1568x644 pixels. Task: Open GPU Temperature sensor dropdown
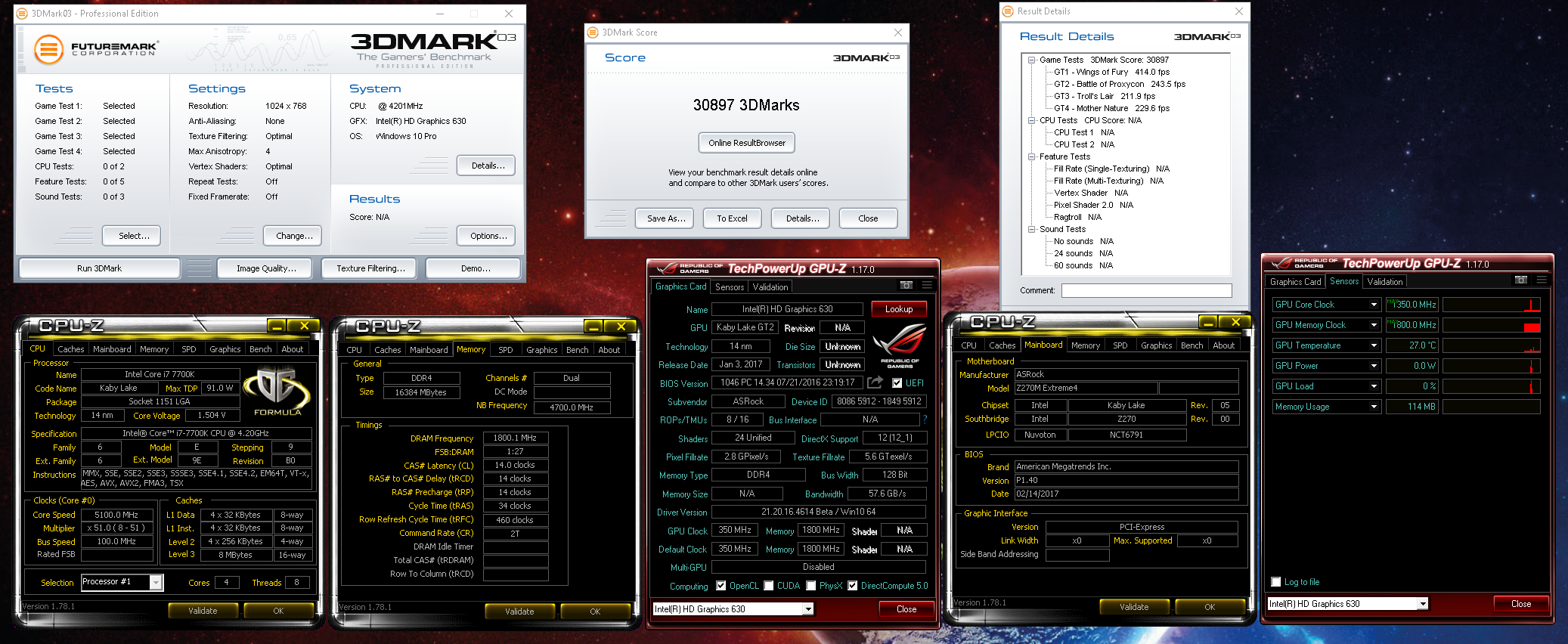click(1374, 345)
